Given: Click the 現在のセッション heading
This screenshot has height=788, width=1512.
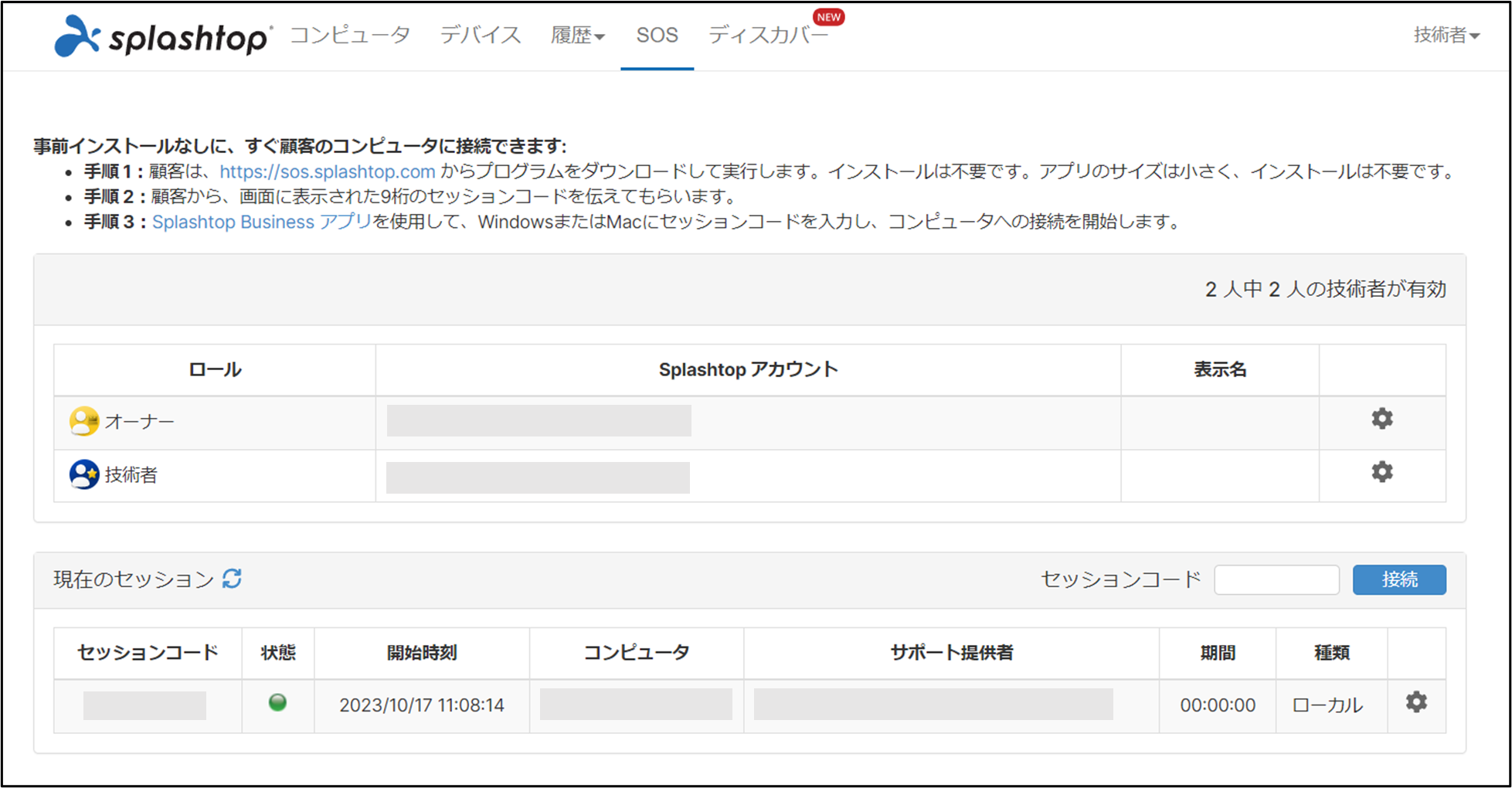Looking at the screenshot, I should tap(134, 579).
